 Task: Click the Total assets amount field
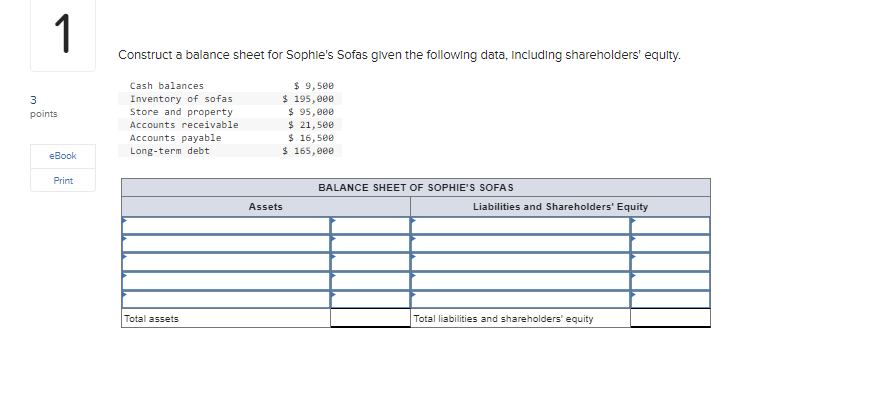coord(370,318)
